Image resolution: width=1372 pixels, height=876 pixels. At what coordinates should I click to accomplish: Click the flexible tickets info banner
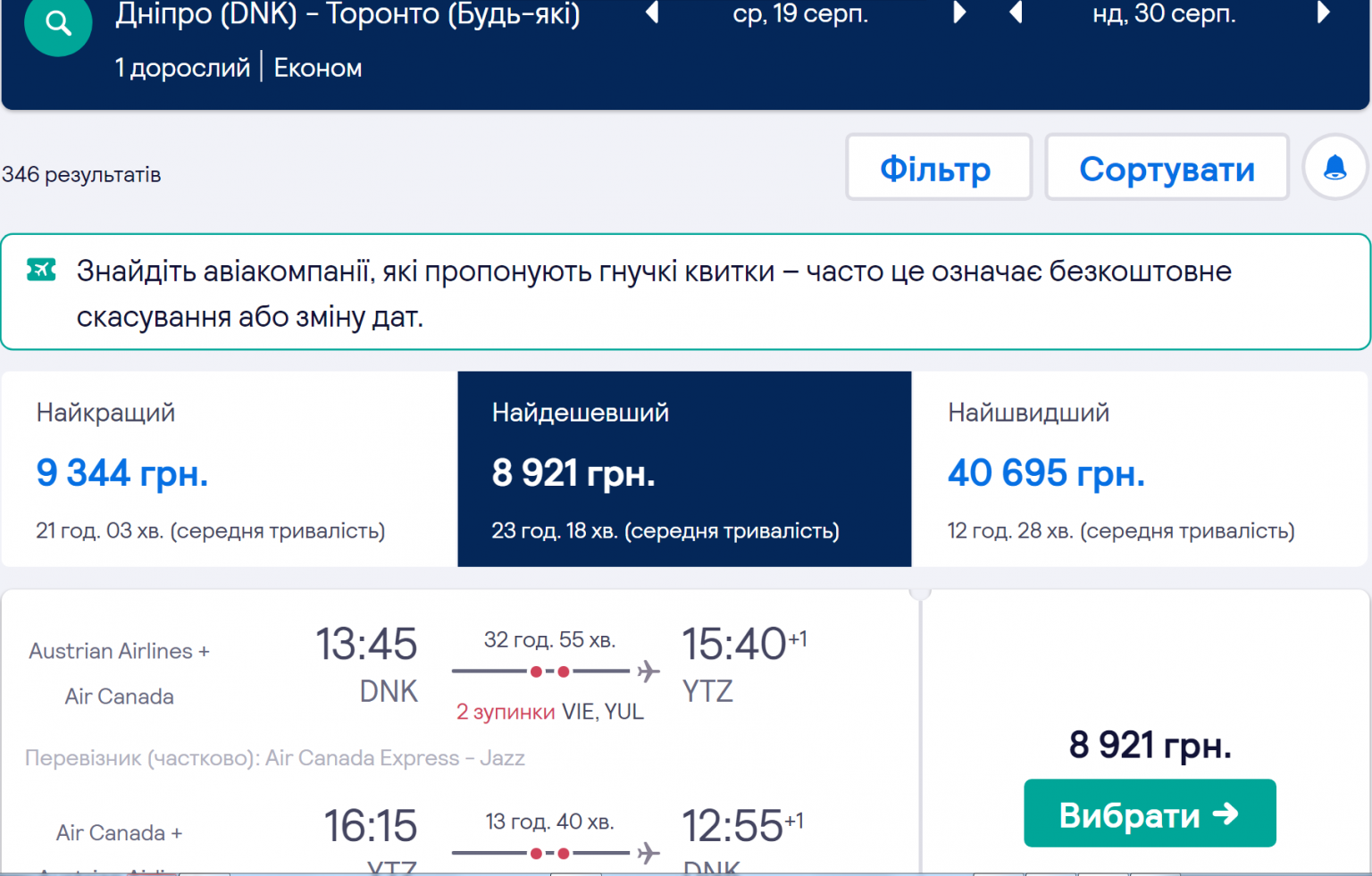pyautogui.click(x=685, y=292)
